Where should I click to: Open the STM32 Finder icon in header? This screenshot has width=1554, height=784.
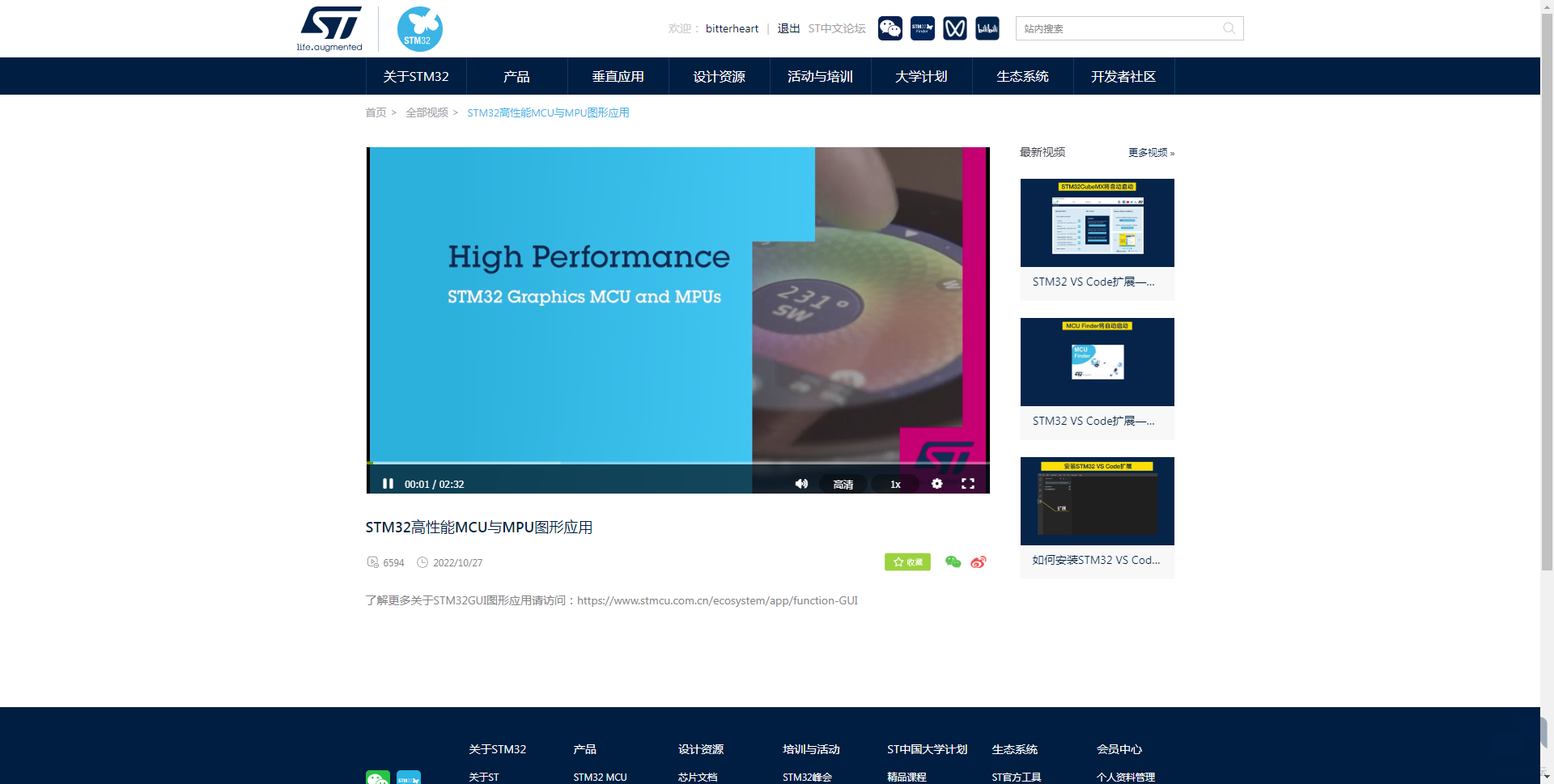pos(923,28)
